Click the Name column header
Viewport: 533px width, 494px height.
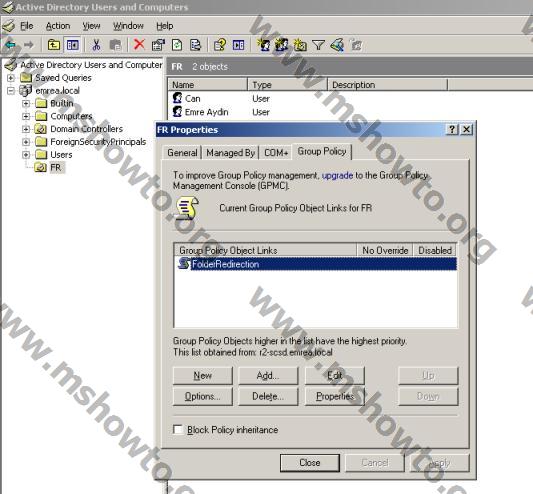(207, 84)
